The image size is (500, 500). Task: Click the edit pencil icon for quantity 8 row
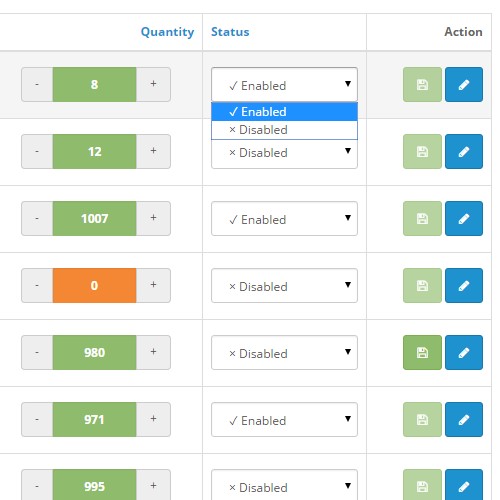[464, 84]
